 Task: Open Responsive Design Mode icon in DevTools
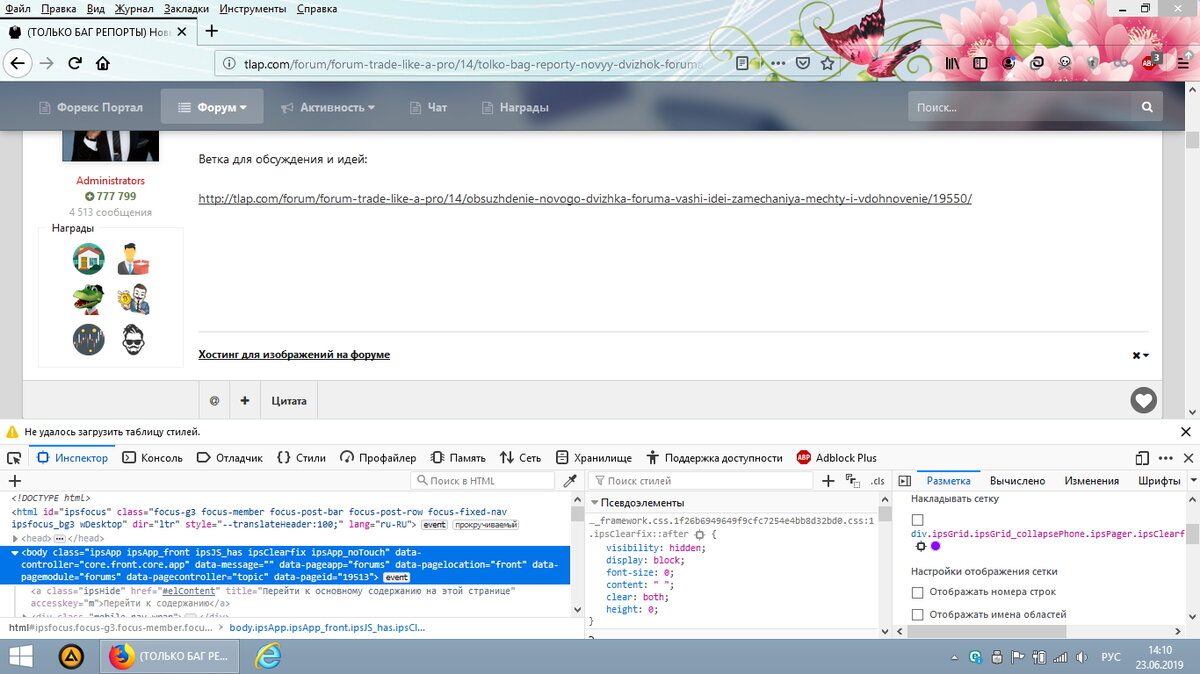point(1142,458)
